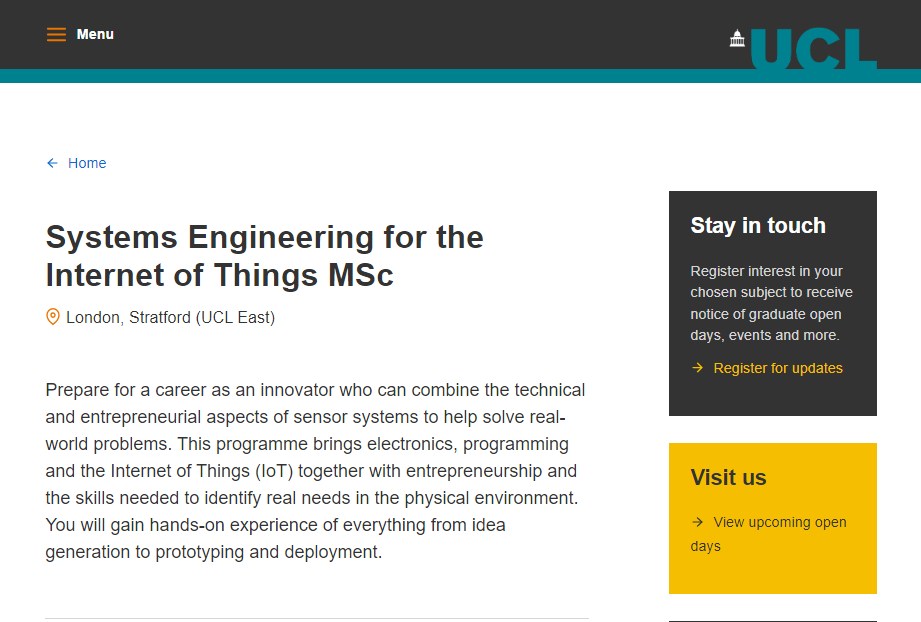The width and height of the screenshot is (921, 622).
Task: Click the location pin icon
Action: click(52, 316)
